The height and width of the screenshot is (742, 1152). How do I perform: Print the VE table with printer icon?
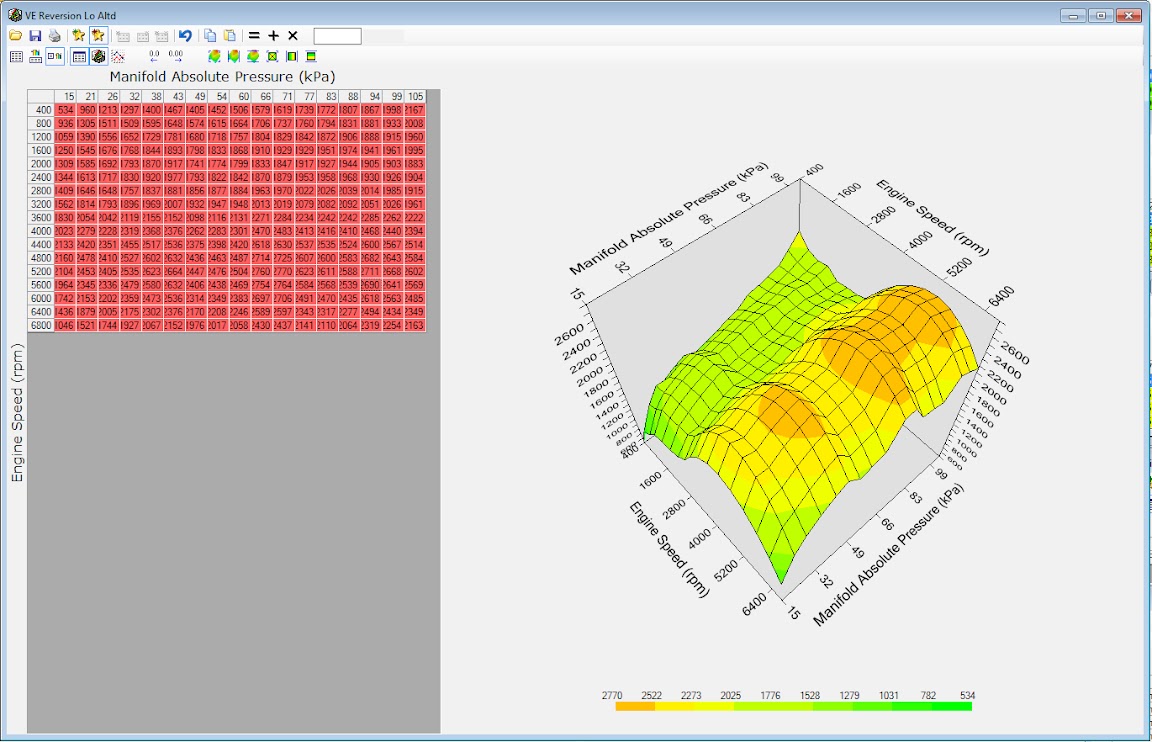pos(54,35)
